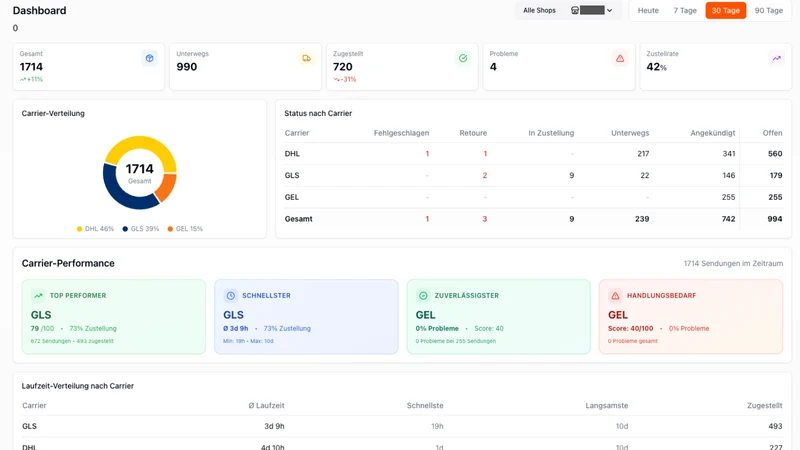
Task: Click the orange GEL legend dot
Action: click(x=170, y=229)
